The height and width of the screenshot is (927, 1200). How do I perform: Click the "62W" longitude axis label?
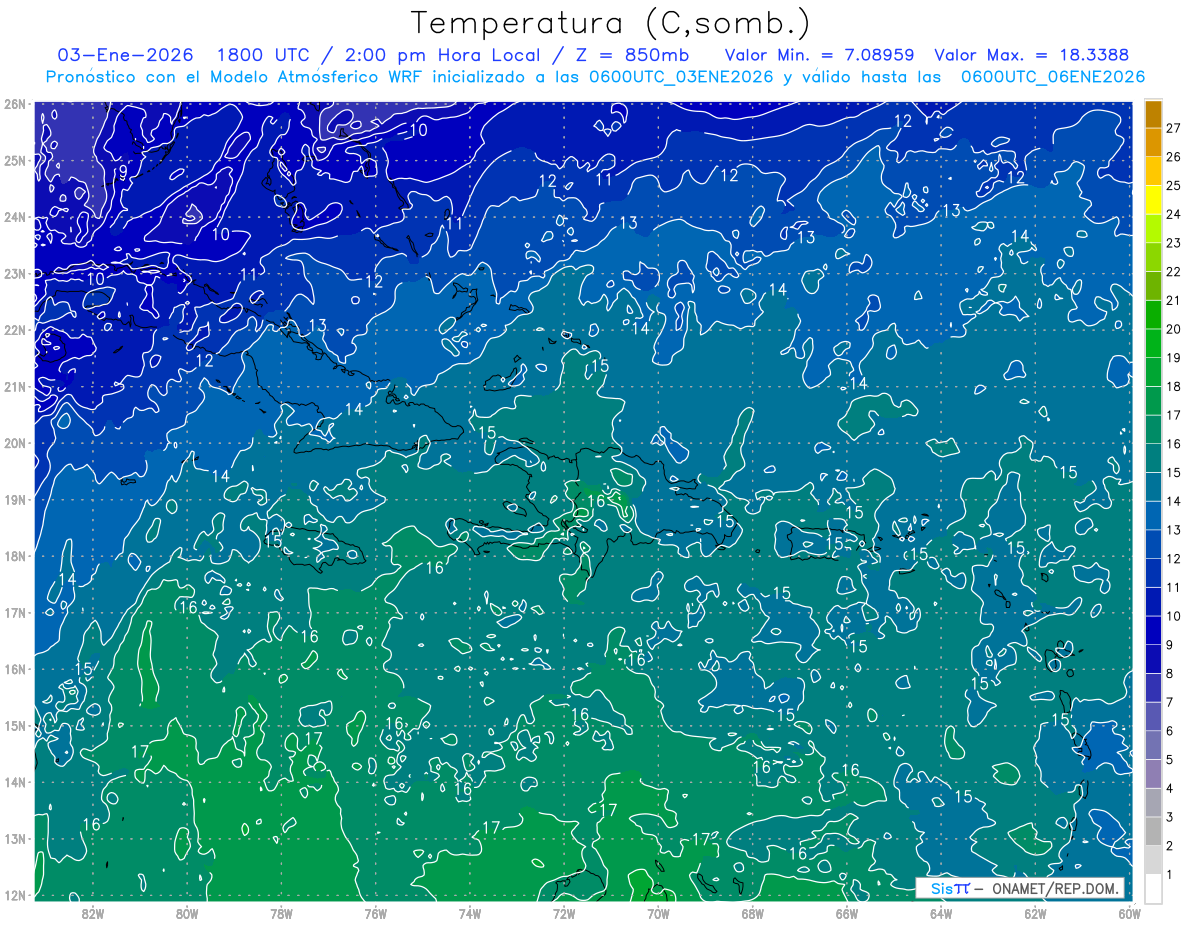click(1035, 914)
